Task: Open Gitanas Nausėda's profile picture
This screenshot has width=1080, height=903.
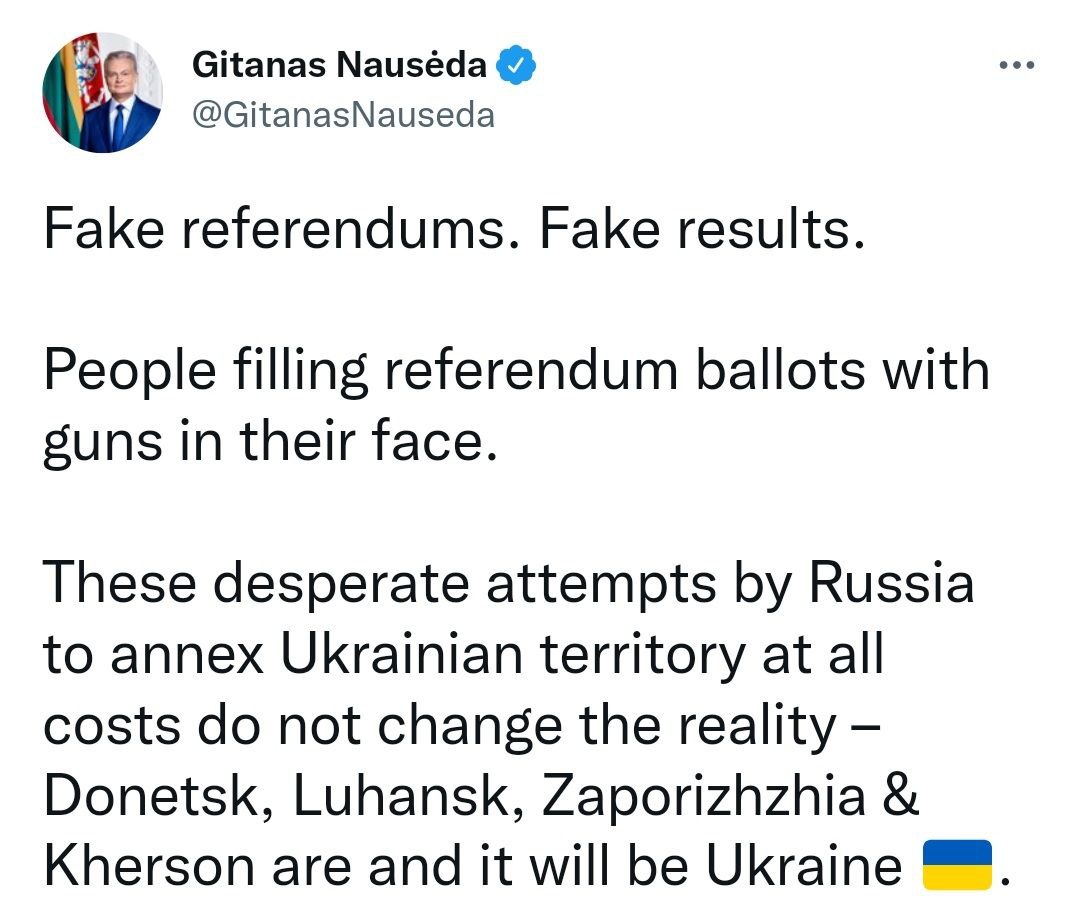Action: click(x=103, y=93)
